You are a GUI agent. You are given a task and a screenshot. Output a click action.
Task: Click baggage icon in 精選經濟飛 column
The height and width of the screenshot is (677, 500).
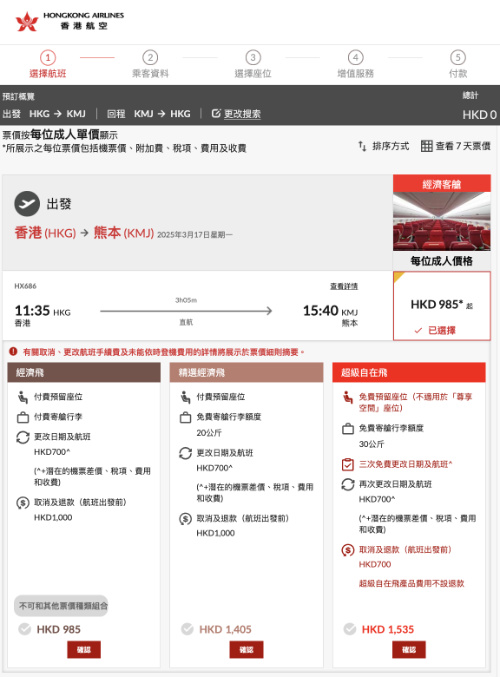[185, 417]
